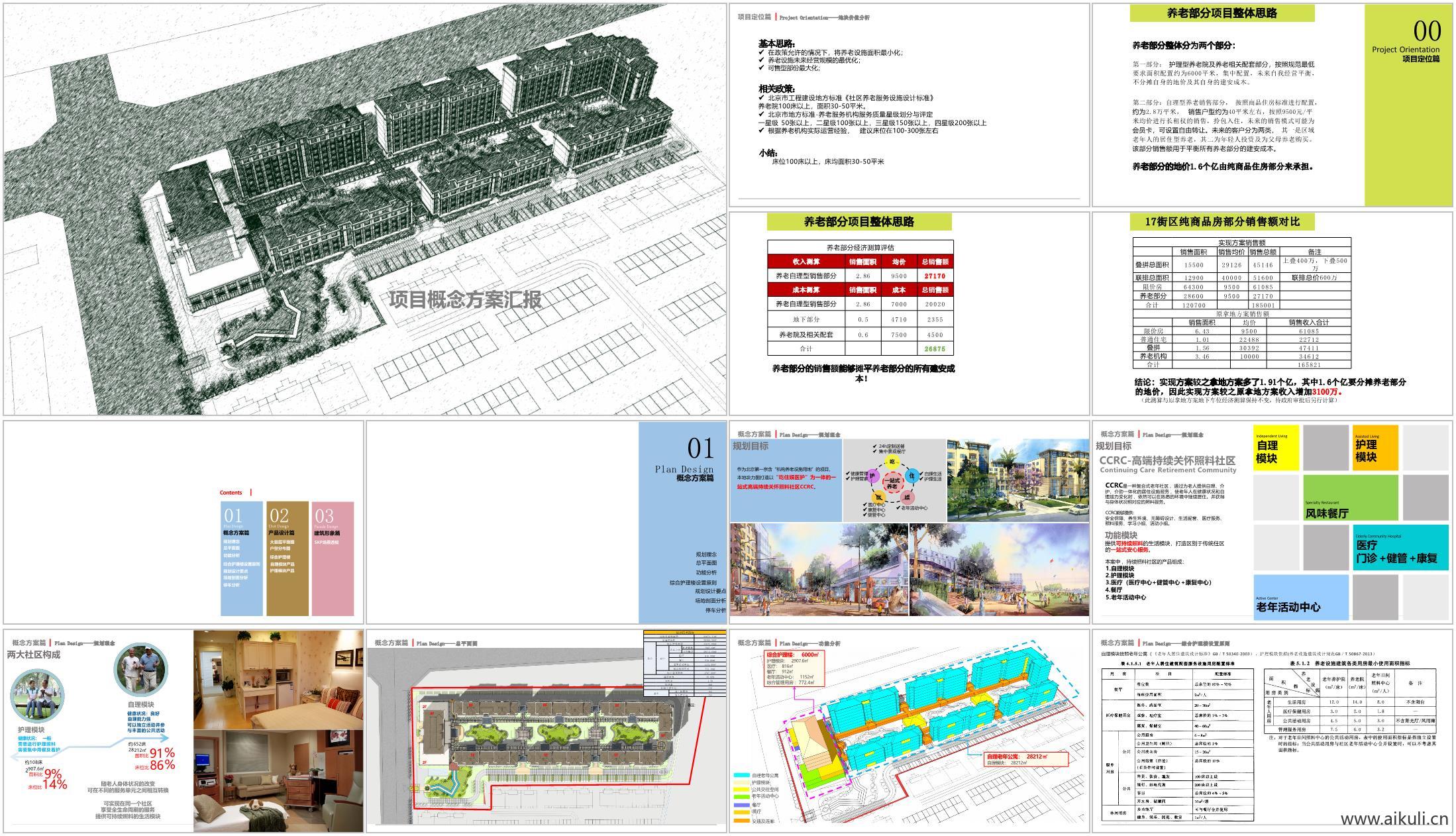Click the green 风味餐厅 block
Image resolution: width=1456 pixels, height=836 pixels.
pyautogui.click(x=1350, y=498)
